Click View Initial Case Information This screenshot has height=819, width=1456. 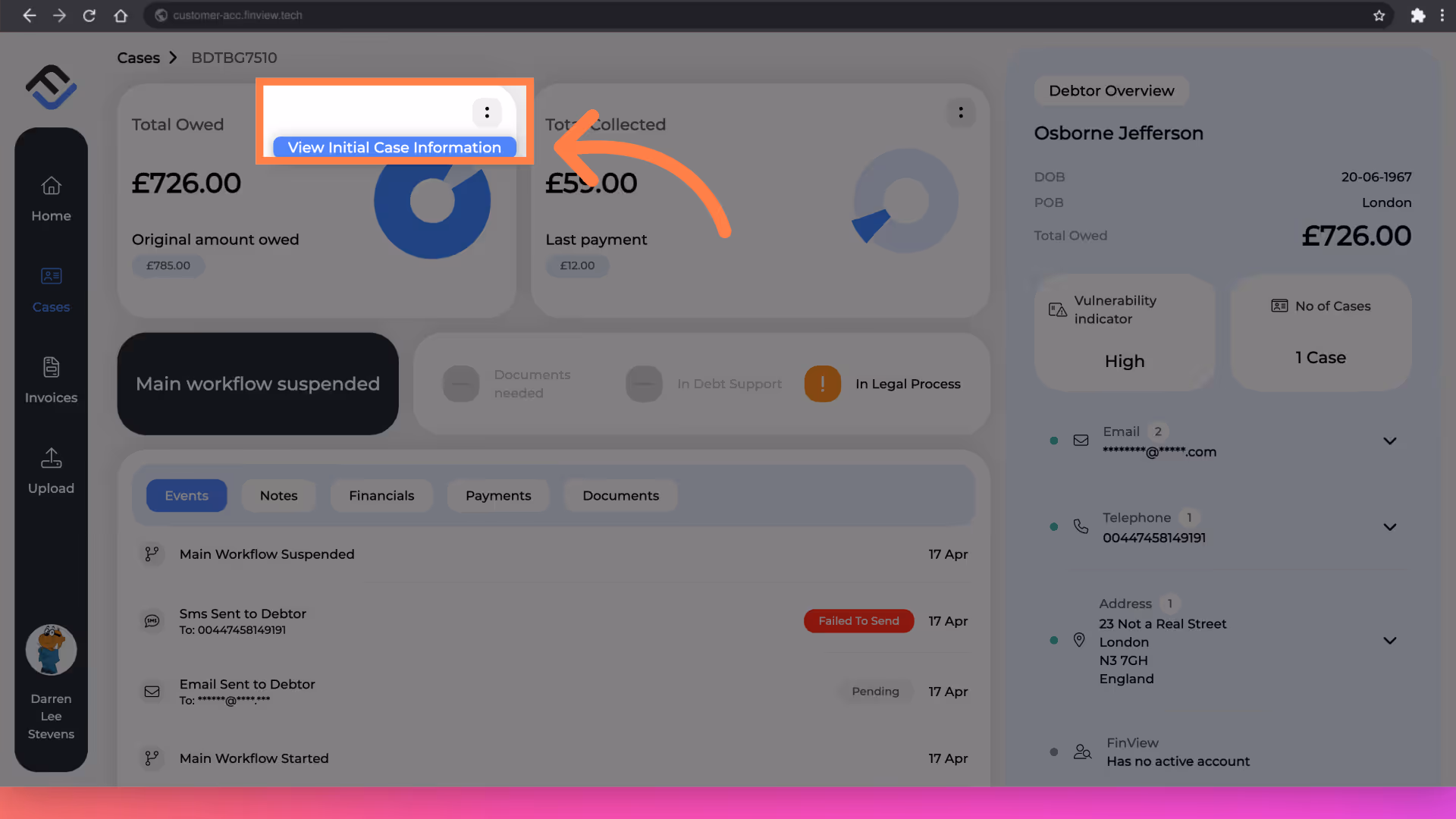394,147
